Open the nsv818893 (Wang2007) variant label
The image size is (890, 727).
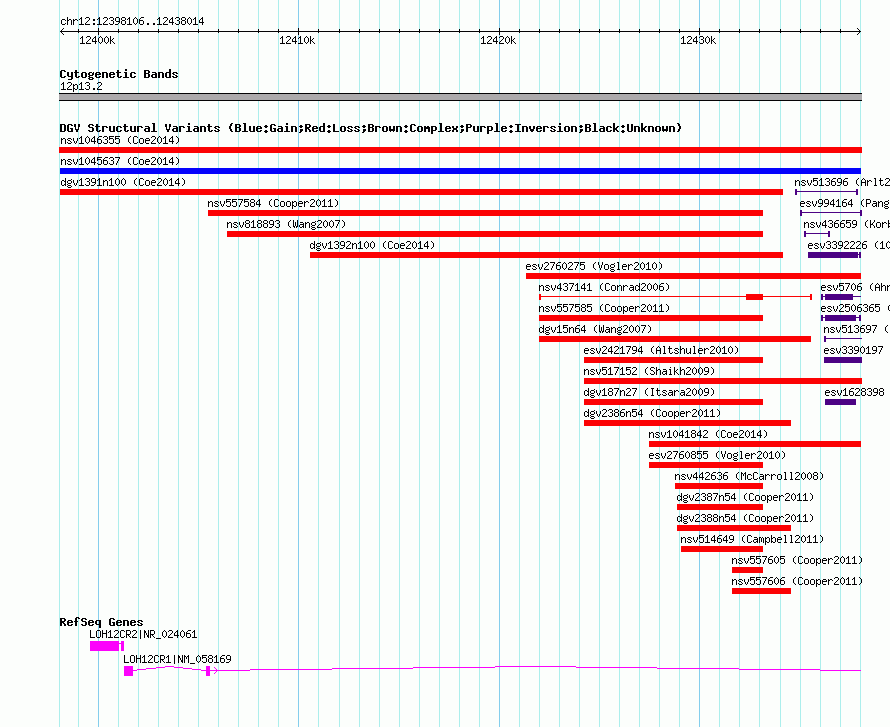[x=286, y=224]
